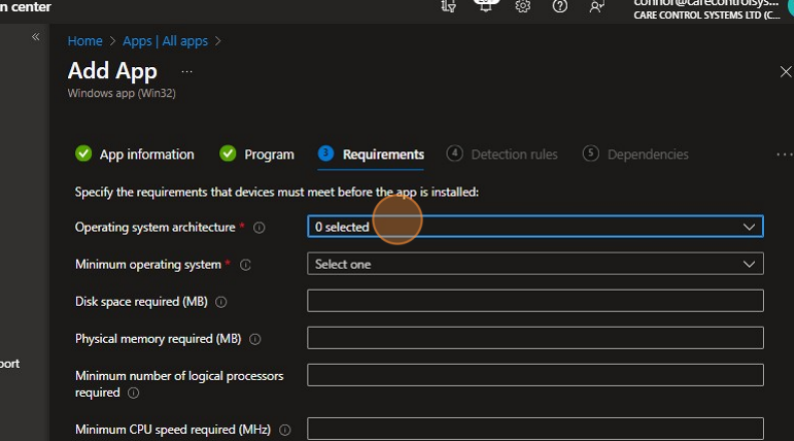Open the Help question mark icon

[560, 6]
